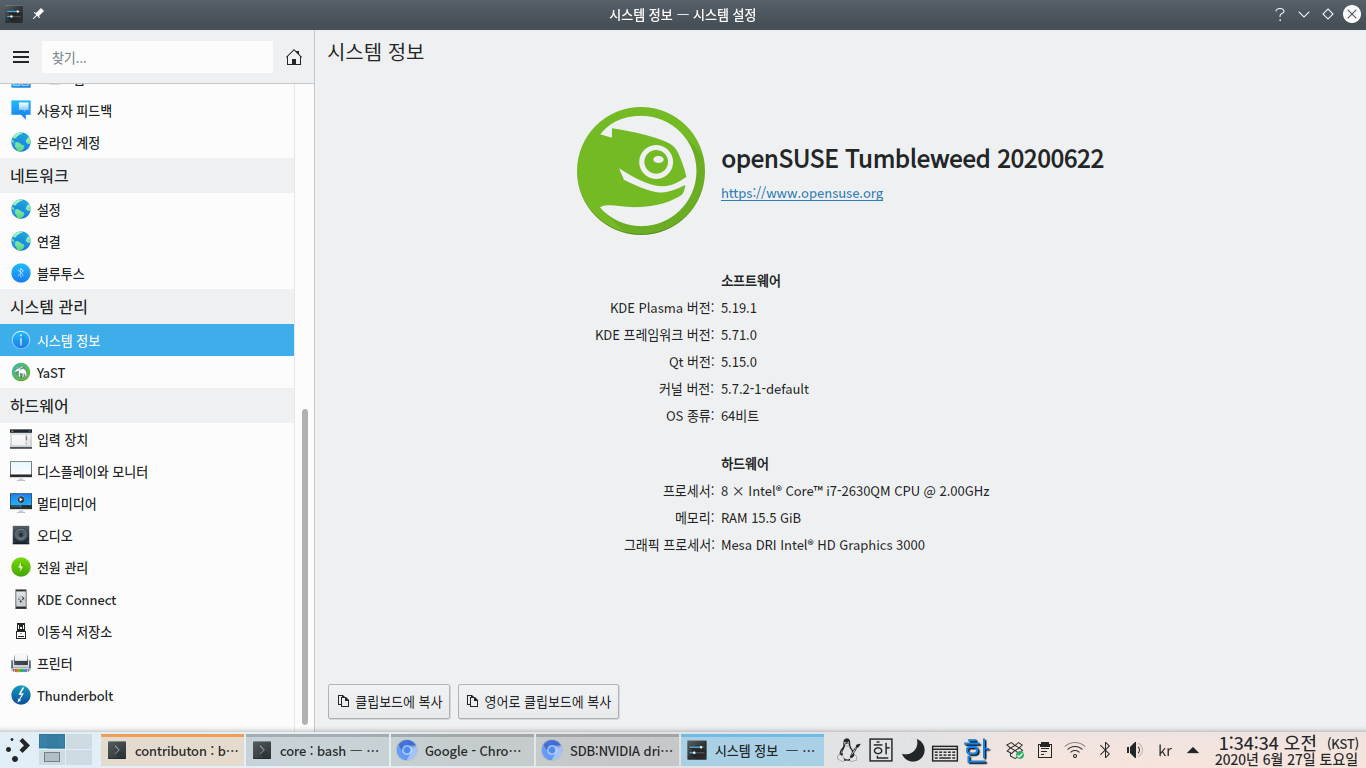Select the 시스템 정보 sidebar entry
The image size is (1366, 768).
[x=147, y=341]
